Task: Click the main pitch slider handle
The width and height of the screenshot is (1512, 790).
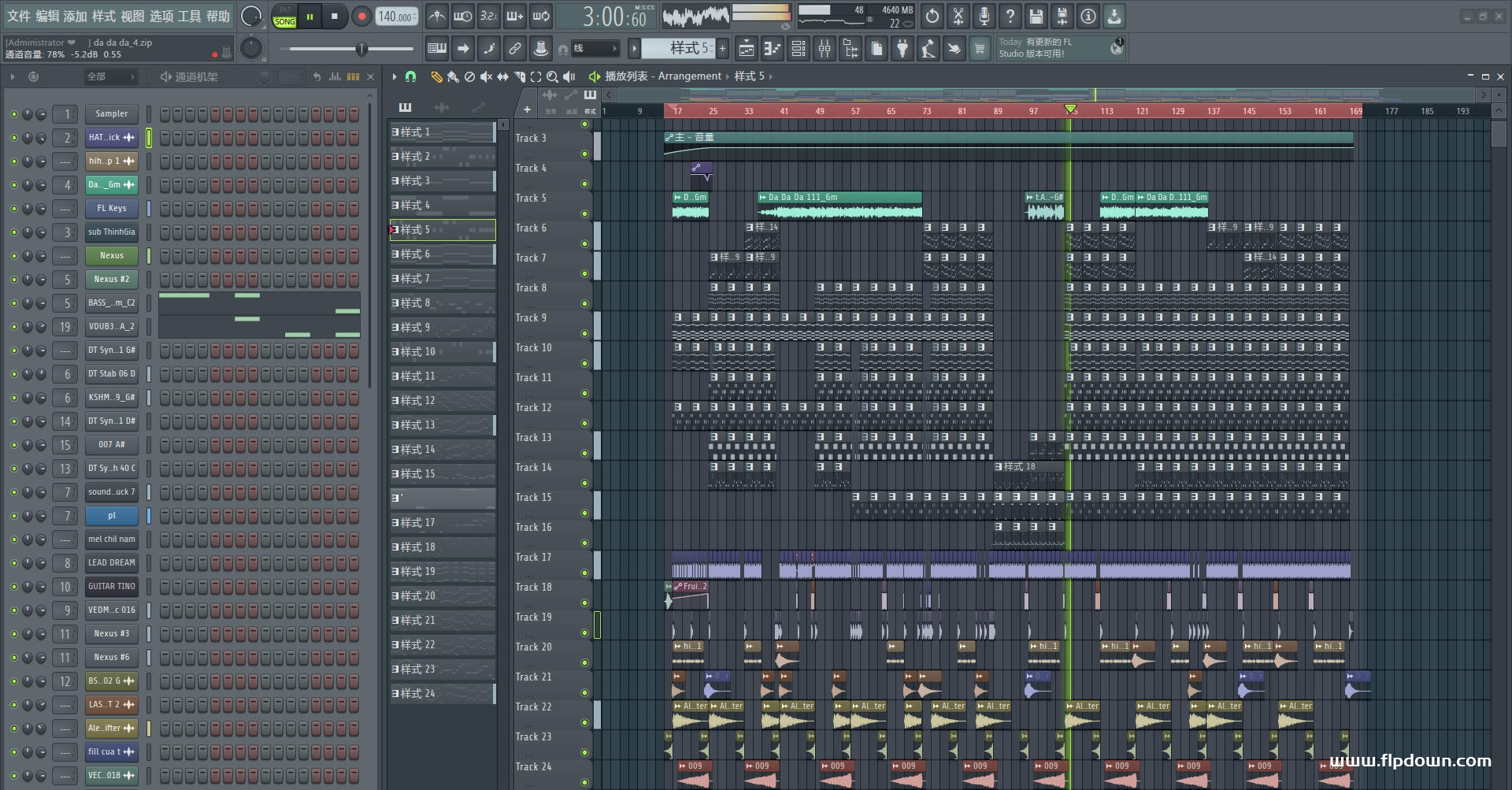Action: coord(361,50)
